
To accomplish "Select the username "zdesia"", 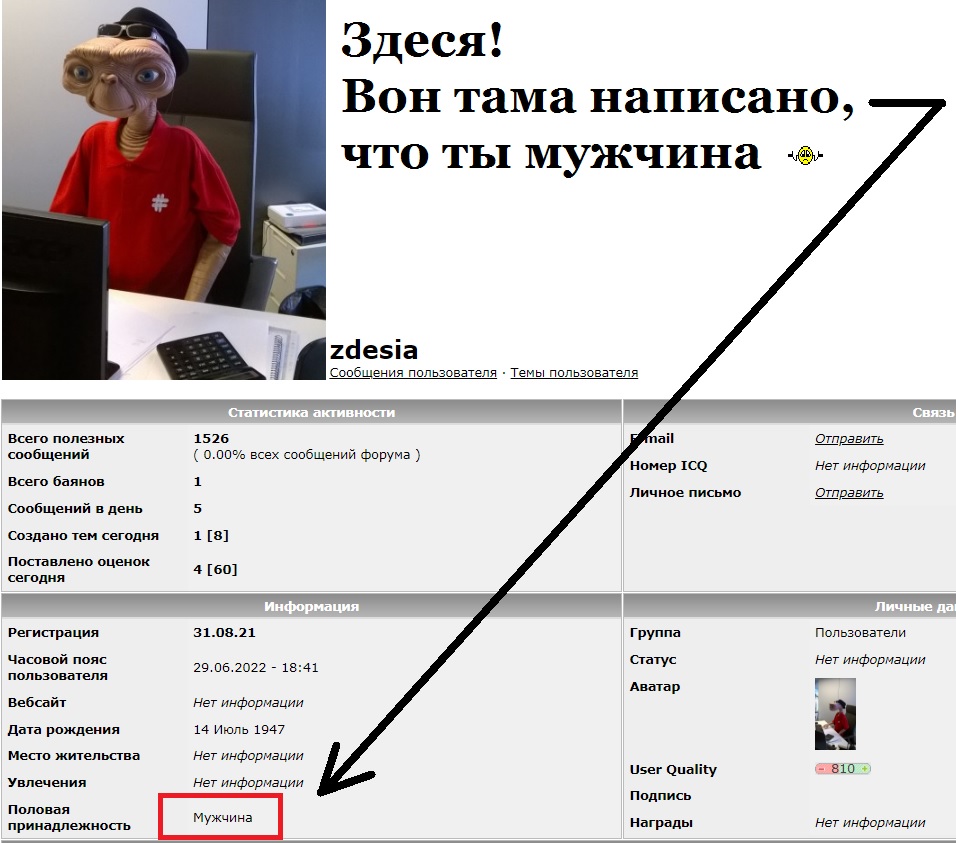I will pos(373,350).
